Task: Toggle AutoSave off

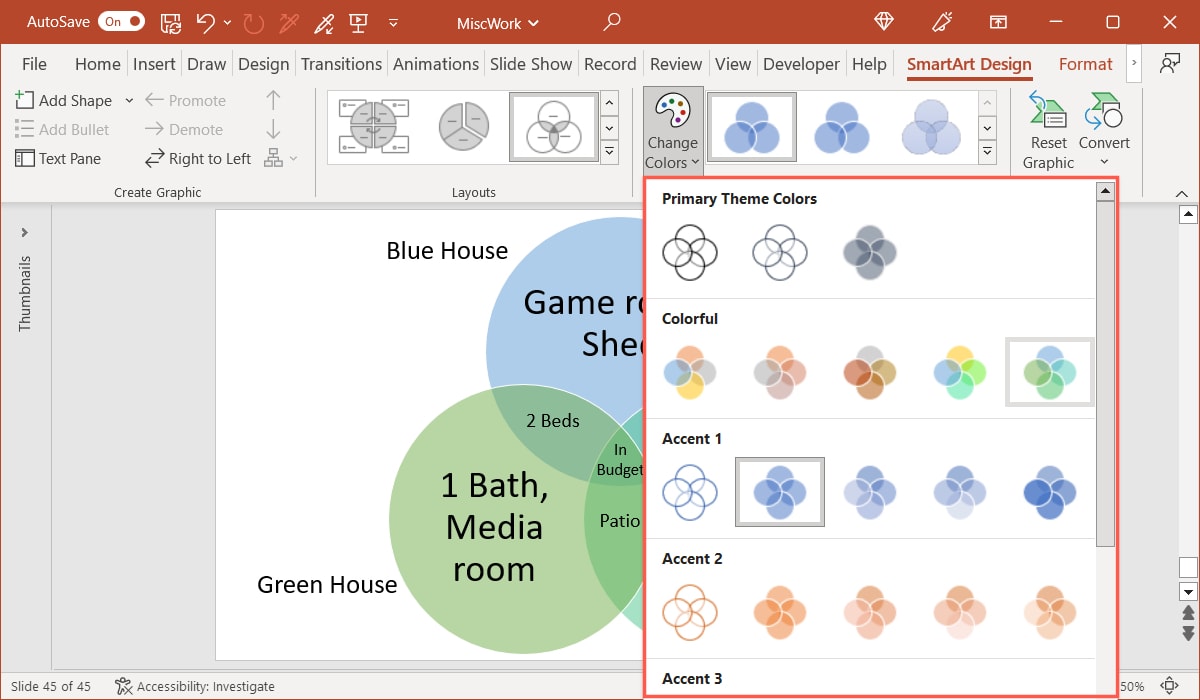Action: (121, 21)
